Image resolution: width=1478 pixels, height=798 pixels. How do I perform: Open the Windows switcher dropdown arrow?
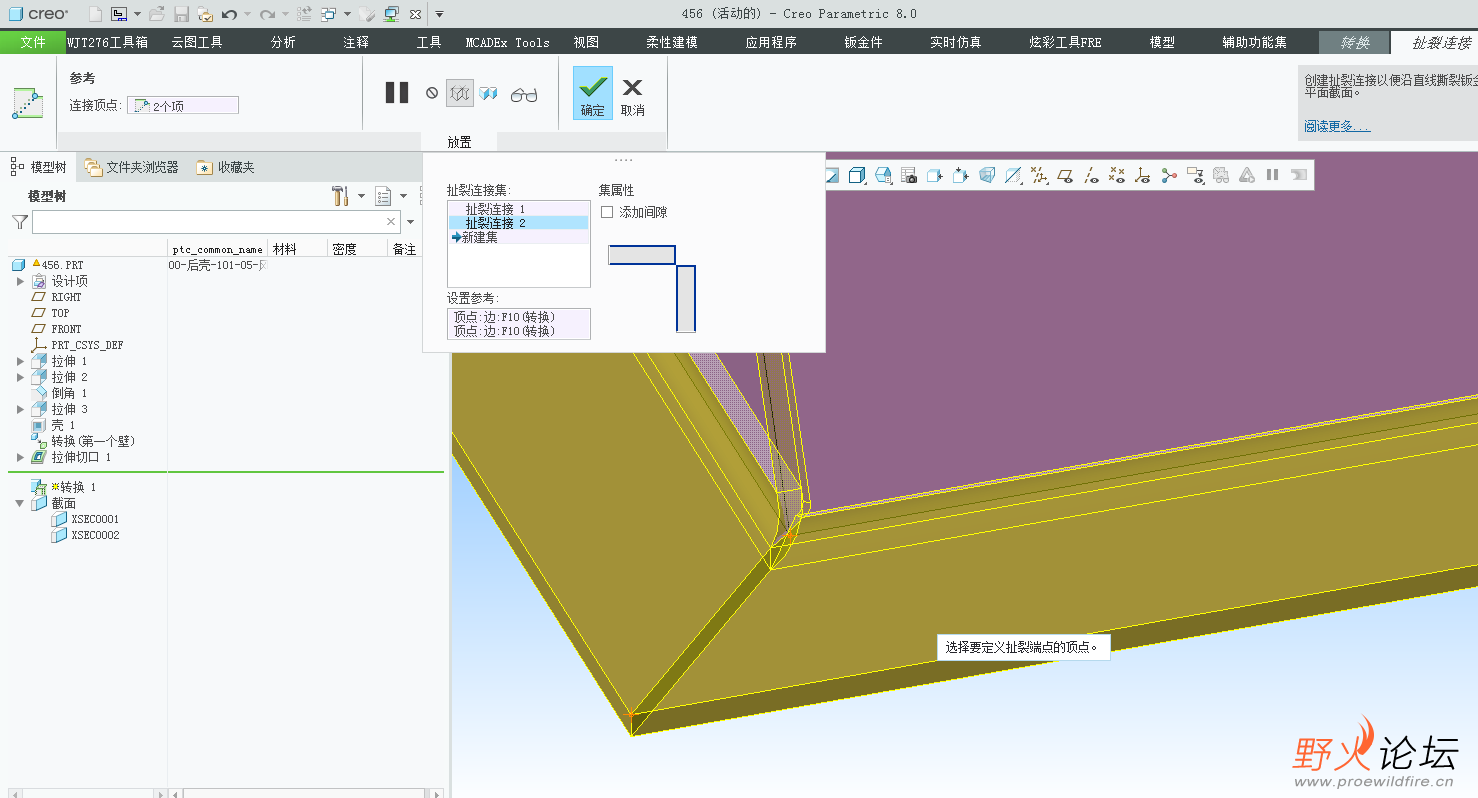(x=347, y=14)
